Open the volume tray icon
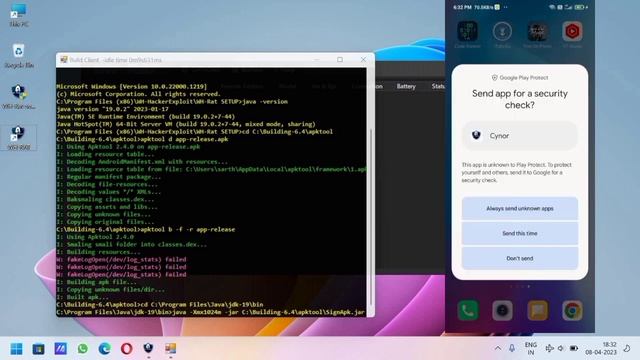The height and width of the screenshot is (360, 640). (x=561, y=348)
